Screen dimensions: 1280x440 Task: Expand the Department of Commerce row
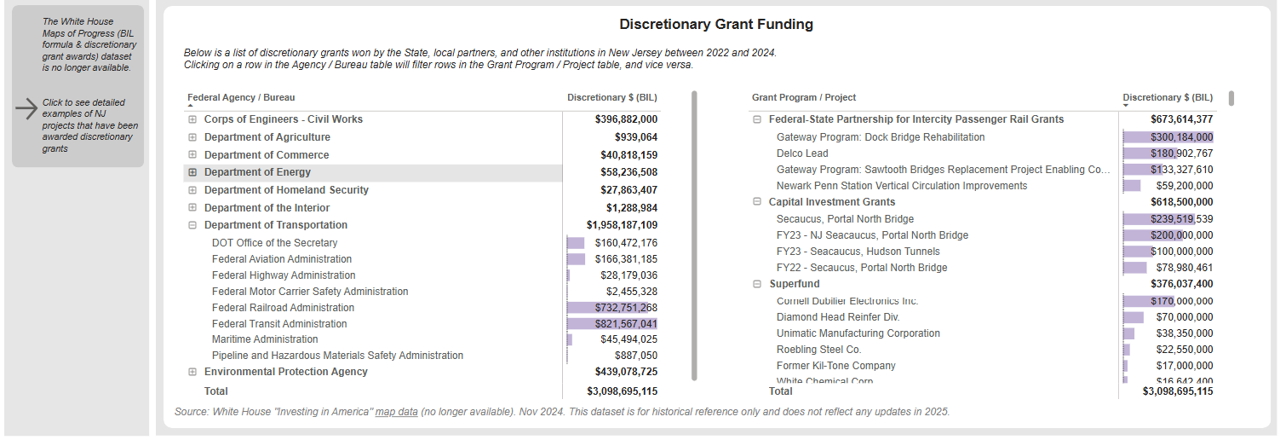pos(192,156)
